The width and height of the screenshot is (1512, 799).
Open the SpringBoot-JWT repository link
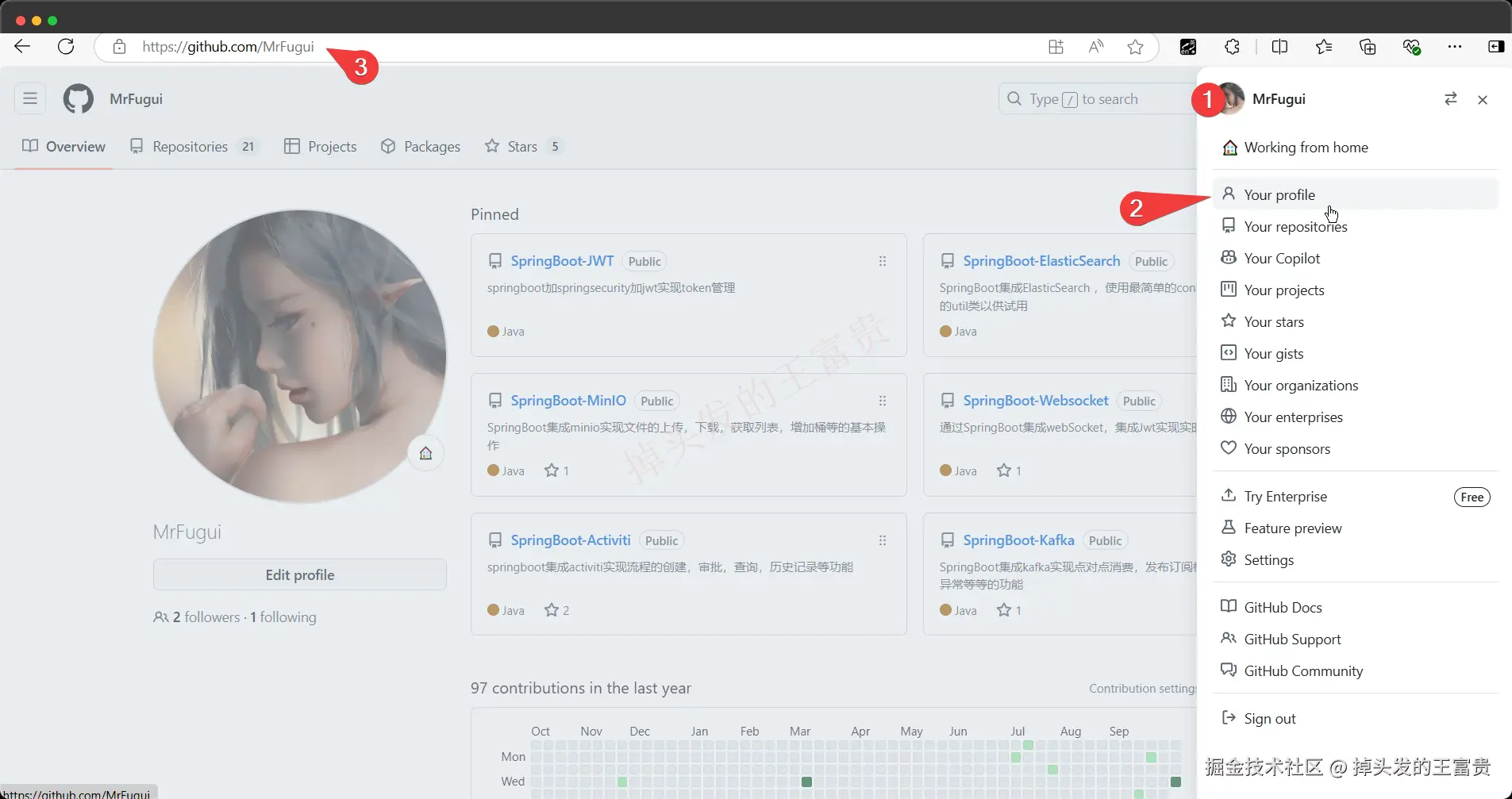click(x=562, y=261)
